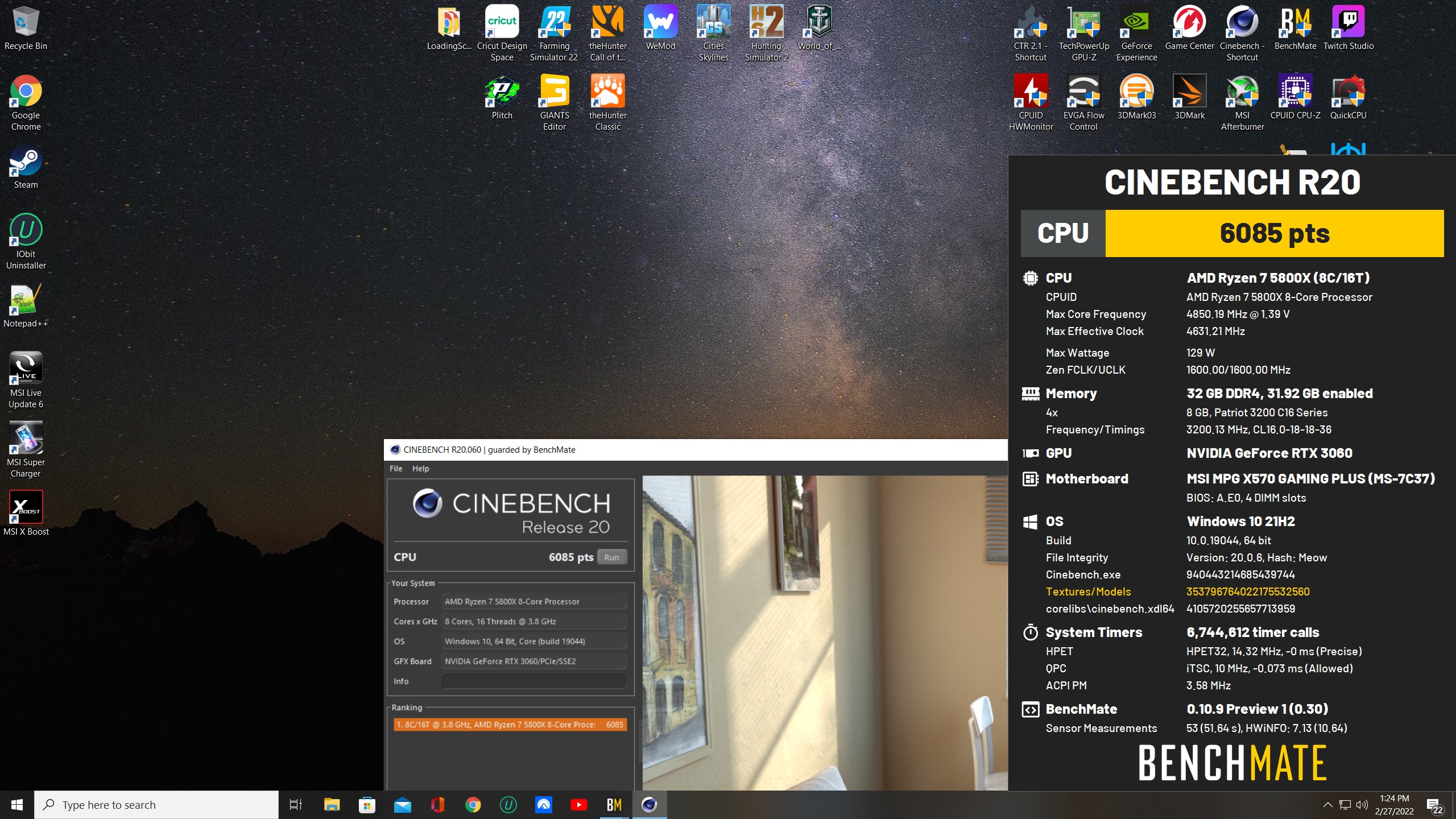Open Task View from taskbar
Image resolution: width=1456 pixels, height=819 pixels.
(296, 805)
